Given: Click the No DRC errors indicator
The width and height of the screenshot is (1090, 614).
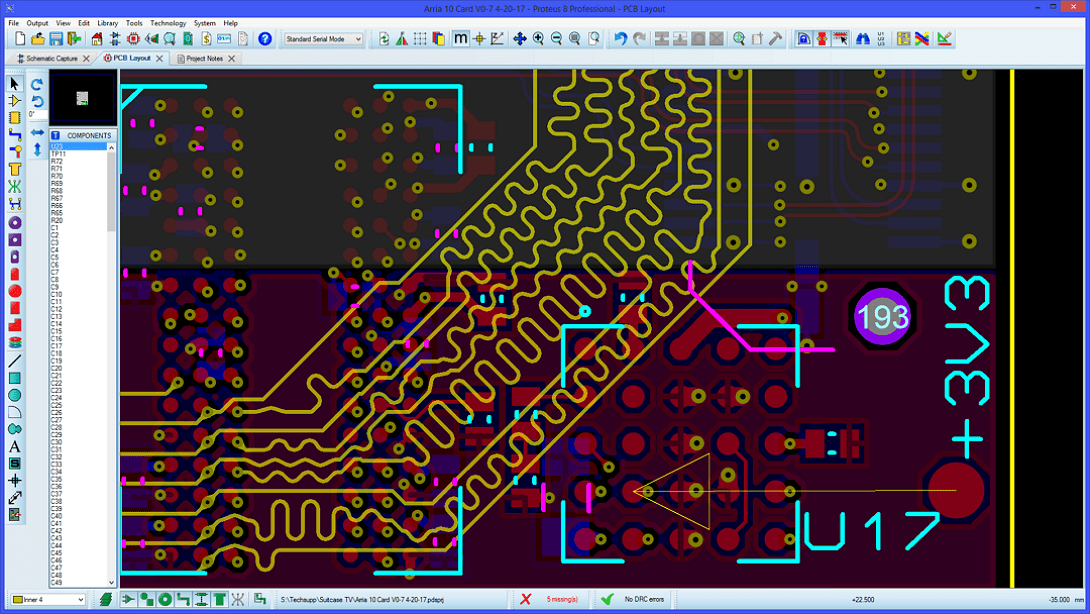Looking at the screenshot, I should (645, 599).
